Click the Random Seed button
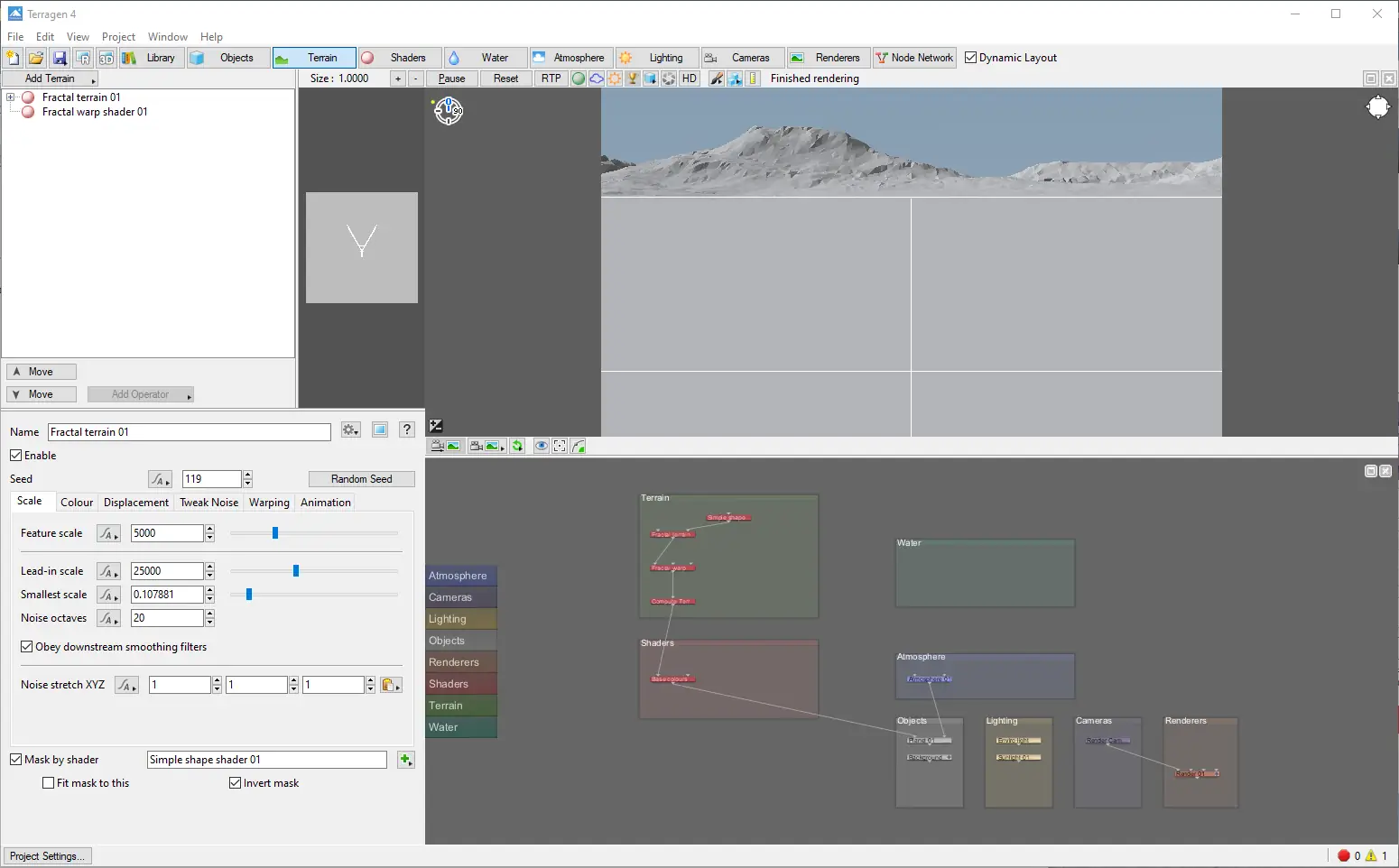Screen dimensions: 1399x868 click(x=361, y=479)
